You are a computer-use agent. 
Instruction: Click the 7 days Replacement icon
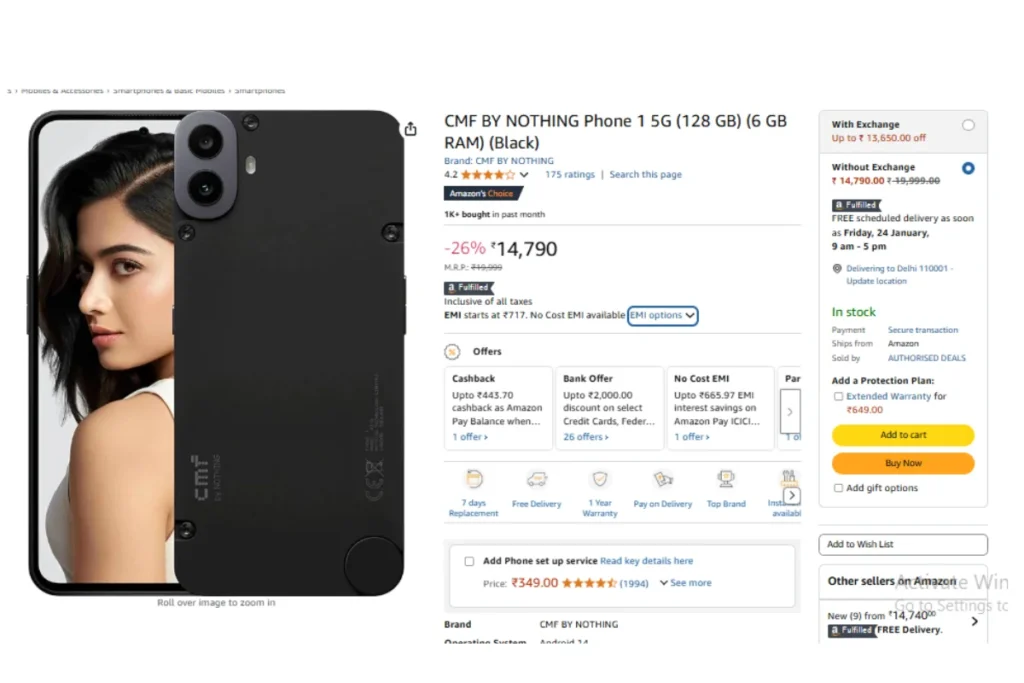[474, 479]
